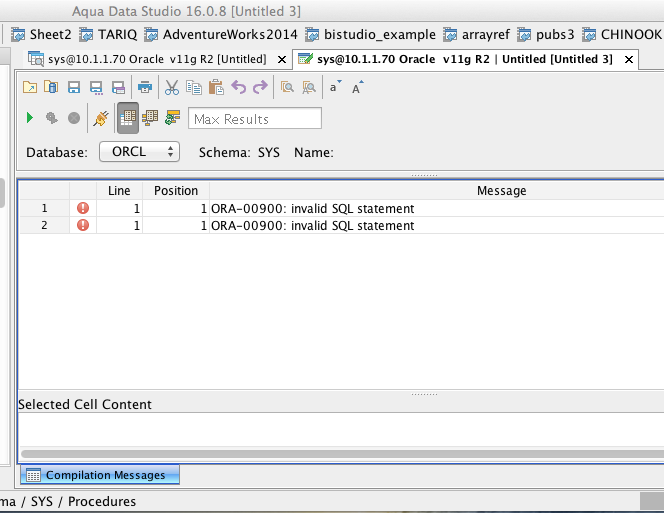Open the CHINOOK window tab
Image resolution: width=664 pixels, height=513 pixels.
[622, 34]
